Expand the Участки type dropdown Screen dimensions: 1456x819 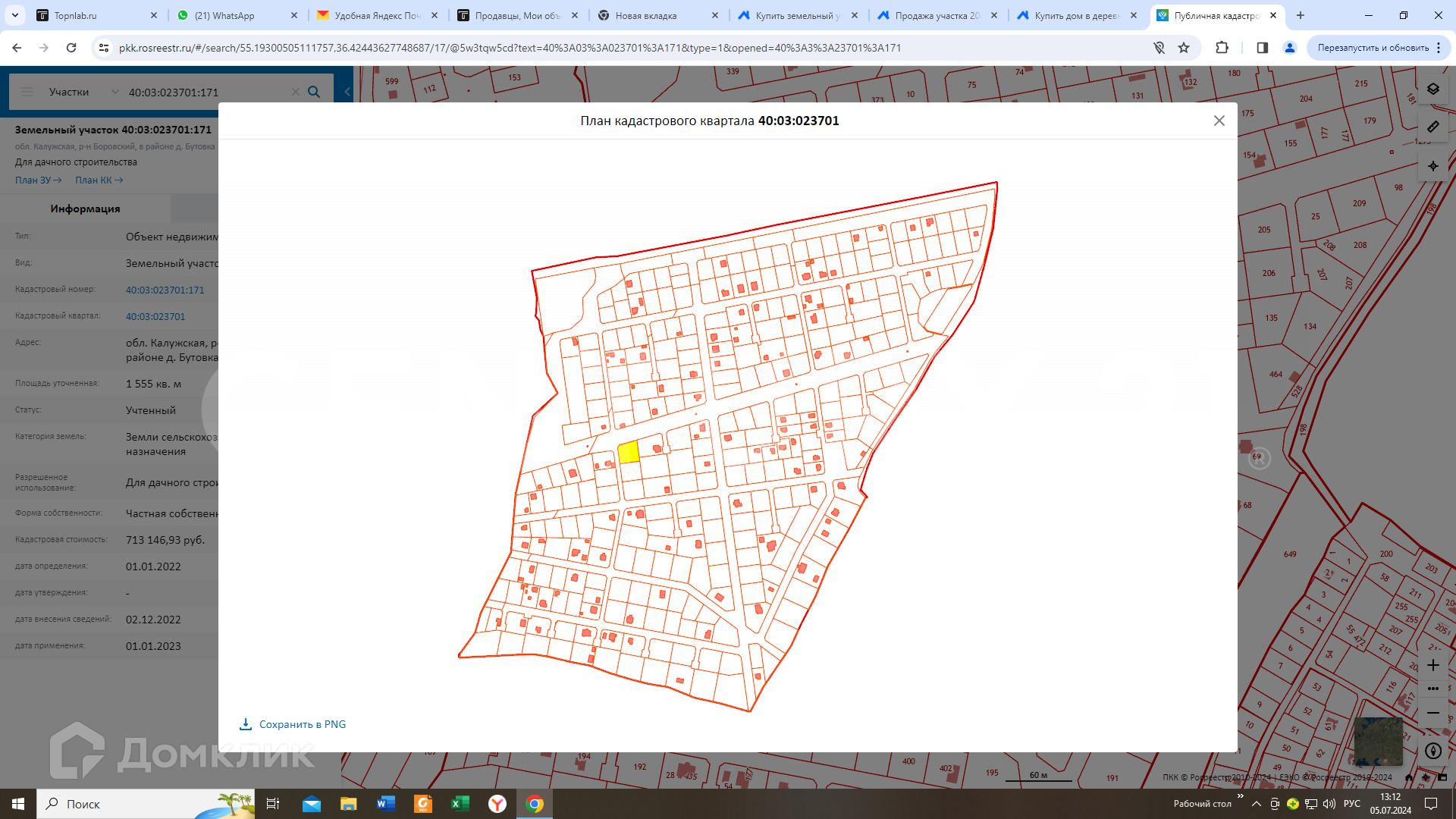click(x=115, y=92)
